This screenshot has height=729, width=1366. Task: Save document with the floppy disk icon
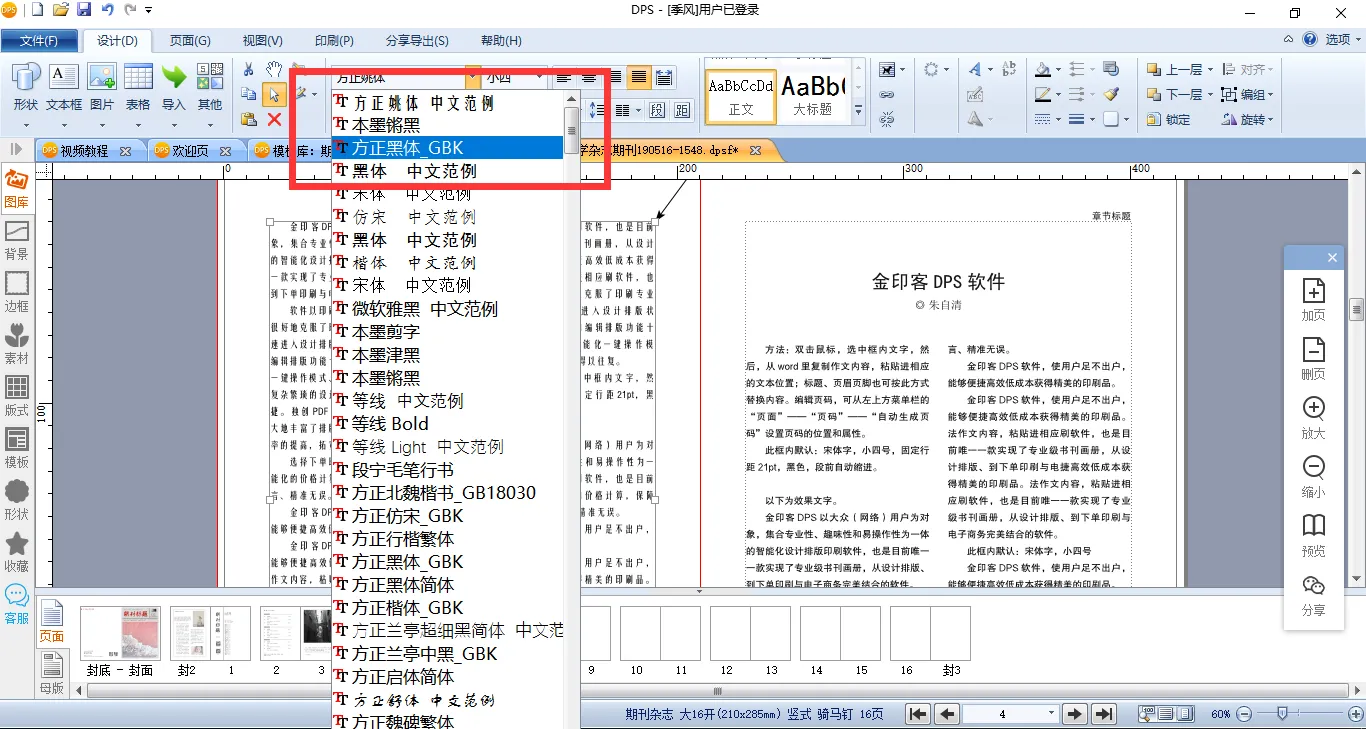coord(84,10)
